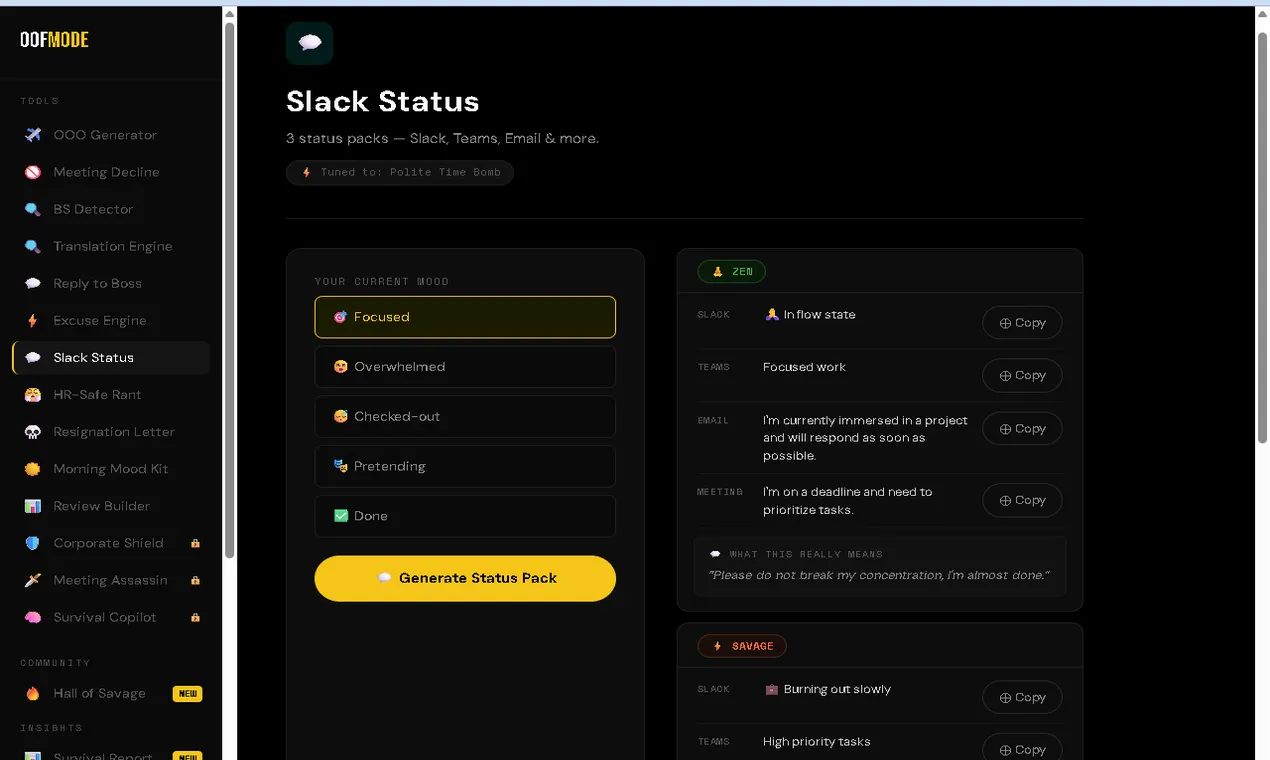Select the Pretending mood option

[x=465, y=466]
